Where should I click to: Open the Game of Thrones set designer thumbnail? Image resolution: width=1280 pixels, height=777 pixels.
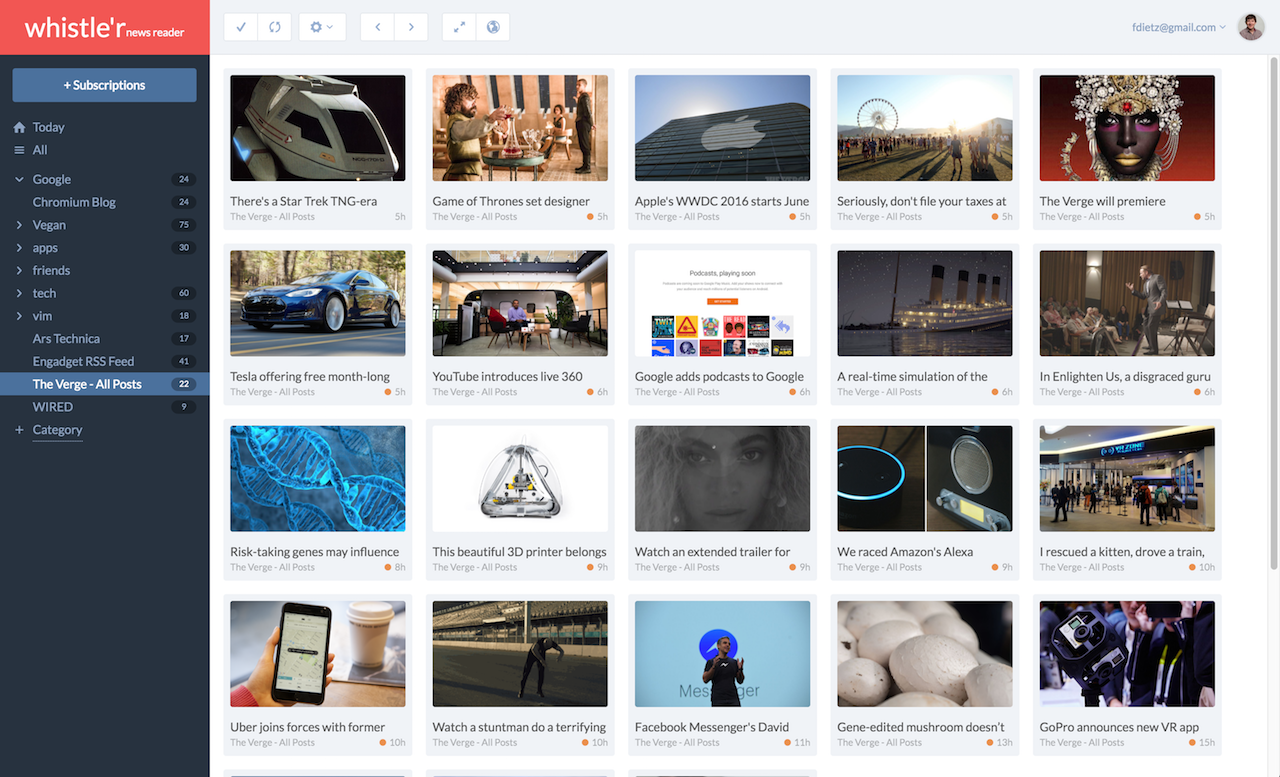(x=520, y=128)
